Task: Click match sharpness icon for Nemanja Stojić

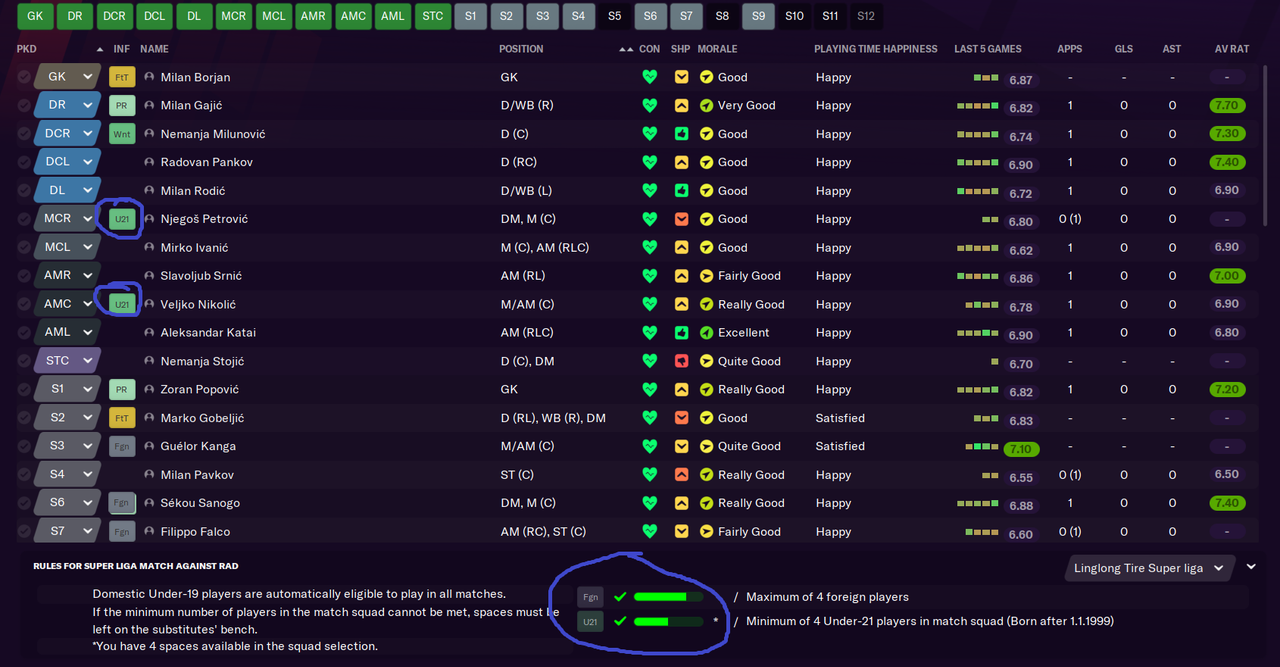Action: (681, 361)
